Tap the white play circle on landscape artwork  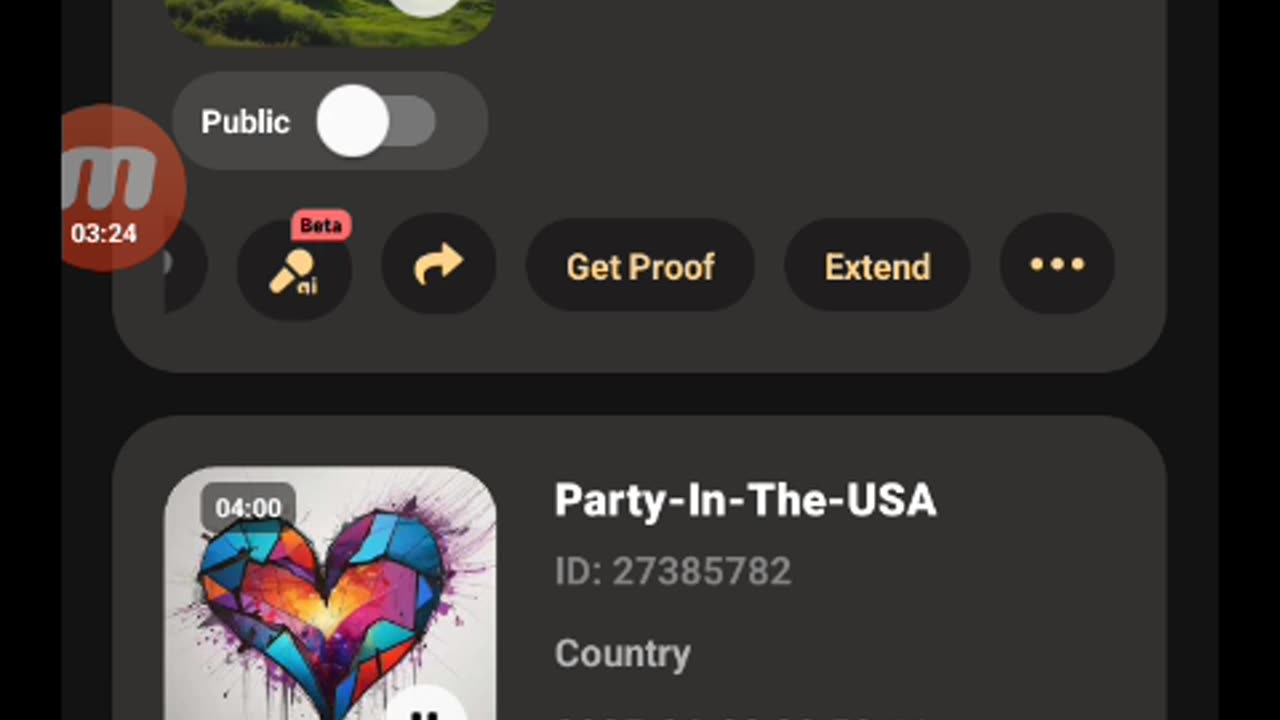point(426,6)
